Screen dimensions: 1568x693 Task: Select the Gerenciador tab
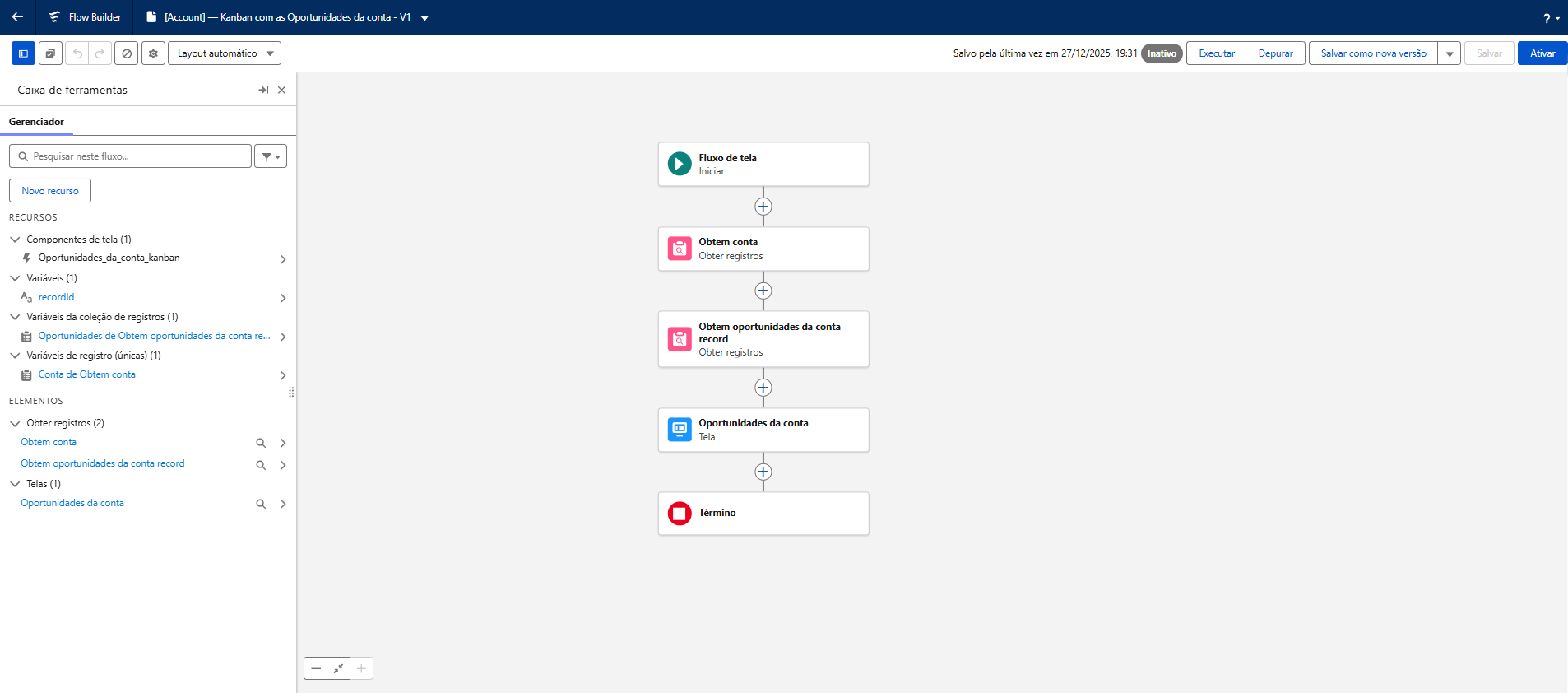click(36, 122)
